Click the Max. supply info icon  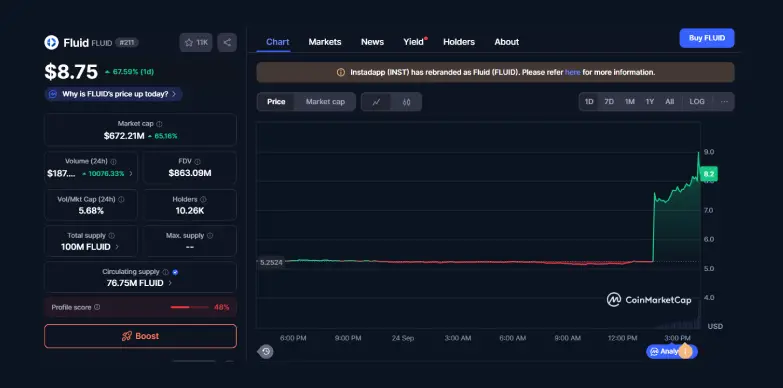click(210, 236)
